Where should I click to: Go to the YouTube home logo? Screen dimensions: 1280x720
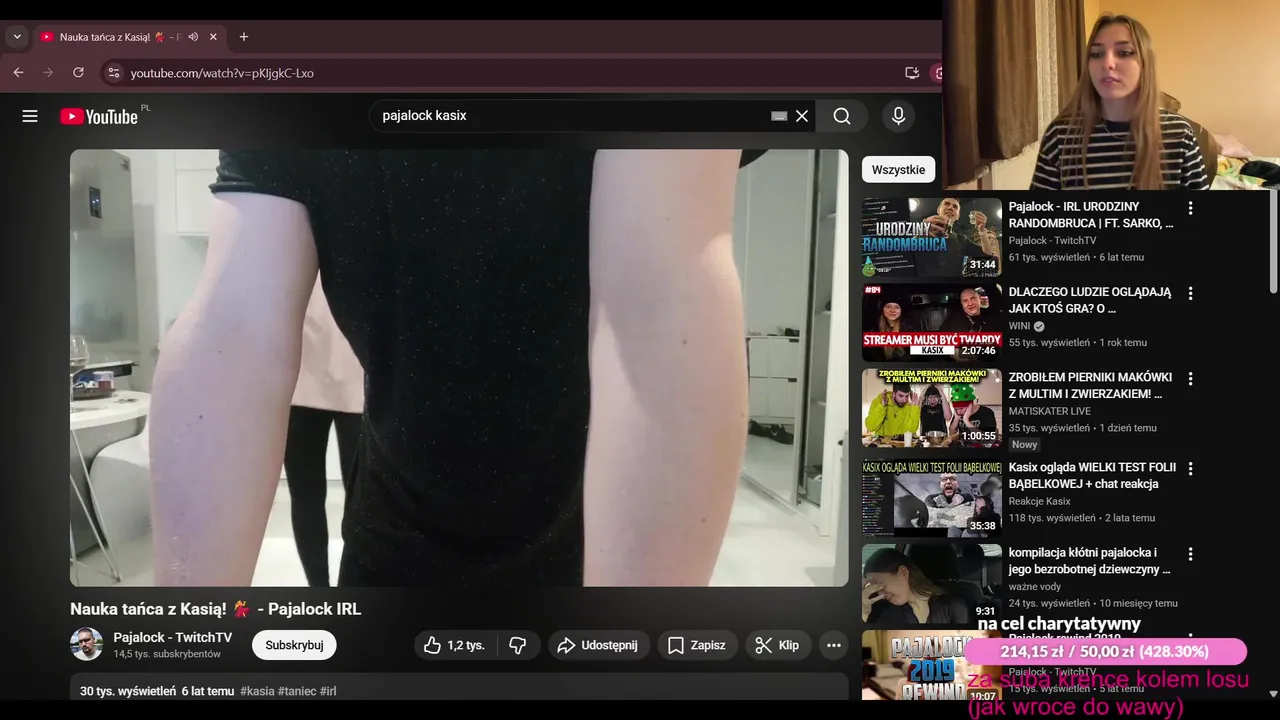point(99,116)
